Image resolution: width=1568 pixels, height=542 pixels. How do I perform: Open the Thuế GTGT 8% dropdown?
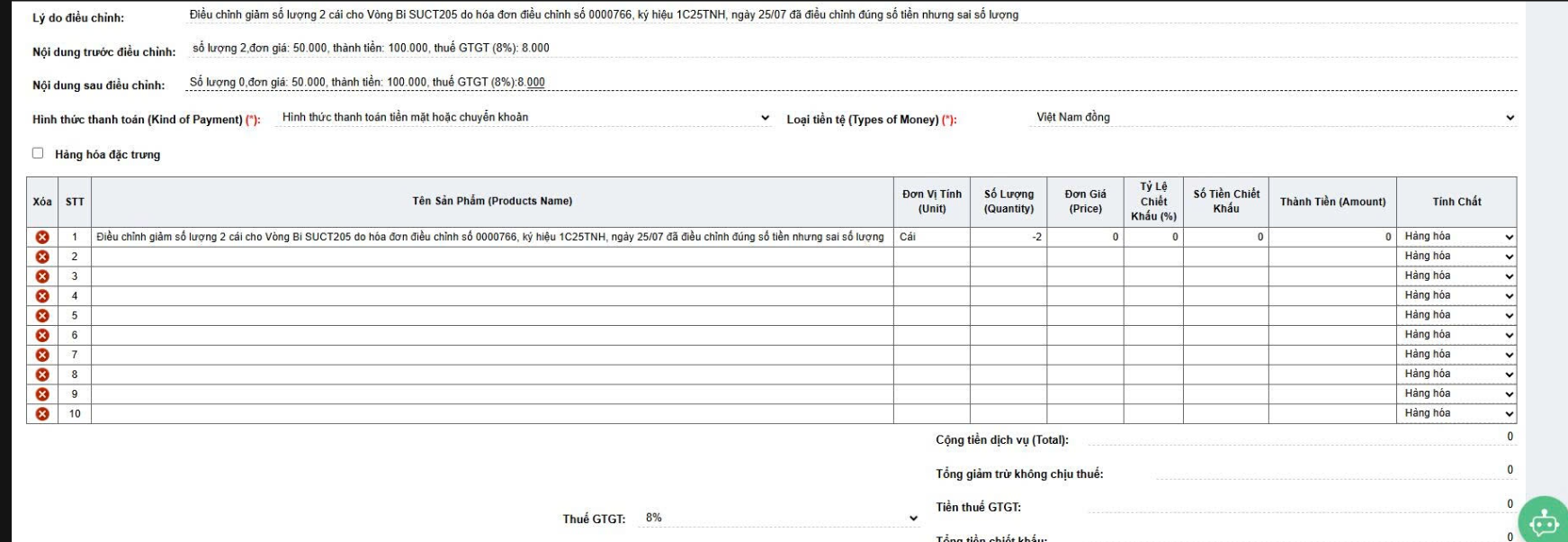tap(778, 519)
